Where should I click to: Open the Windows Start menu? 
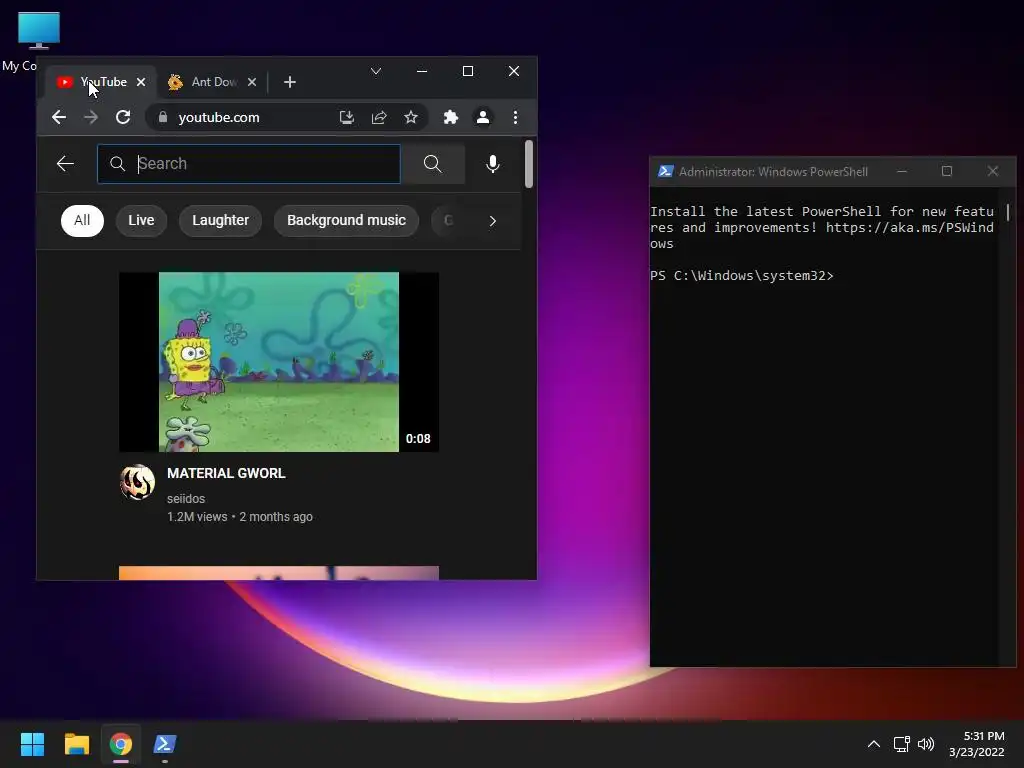[32, 744]
